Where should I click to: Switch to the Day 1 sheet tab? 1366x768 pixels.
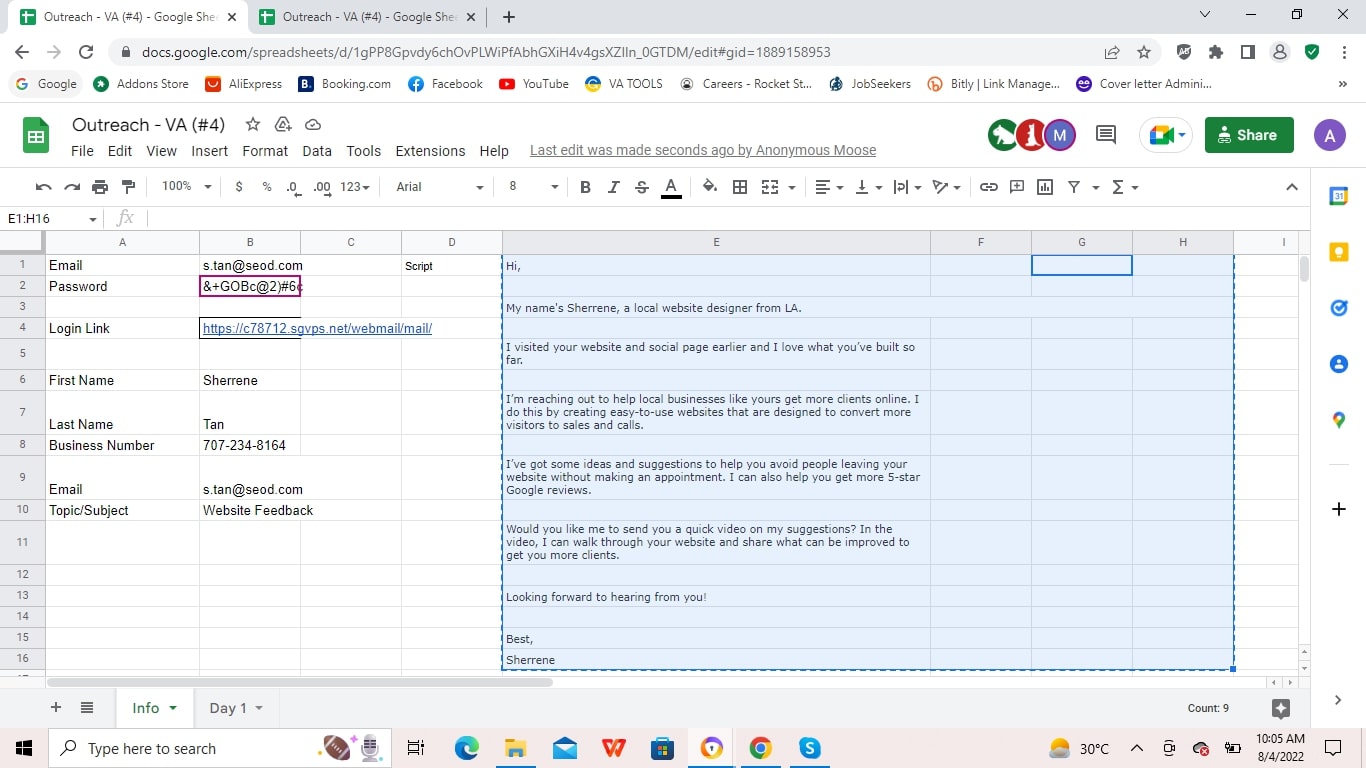tap(227, 707)
